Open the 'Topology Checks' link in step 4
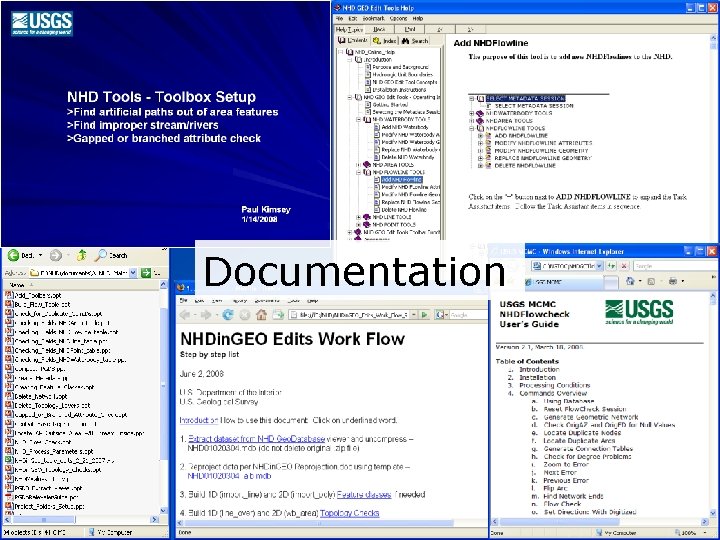 click(349, 513)
